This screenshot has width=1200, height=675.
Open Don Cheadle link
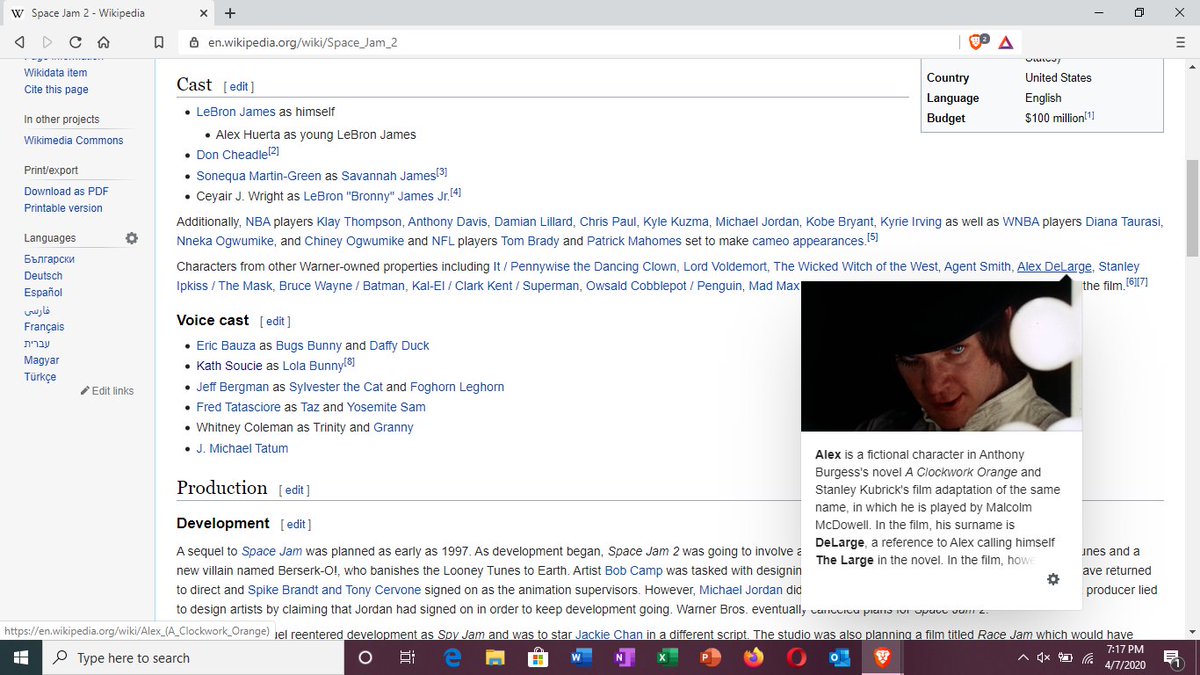(232, 155)
